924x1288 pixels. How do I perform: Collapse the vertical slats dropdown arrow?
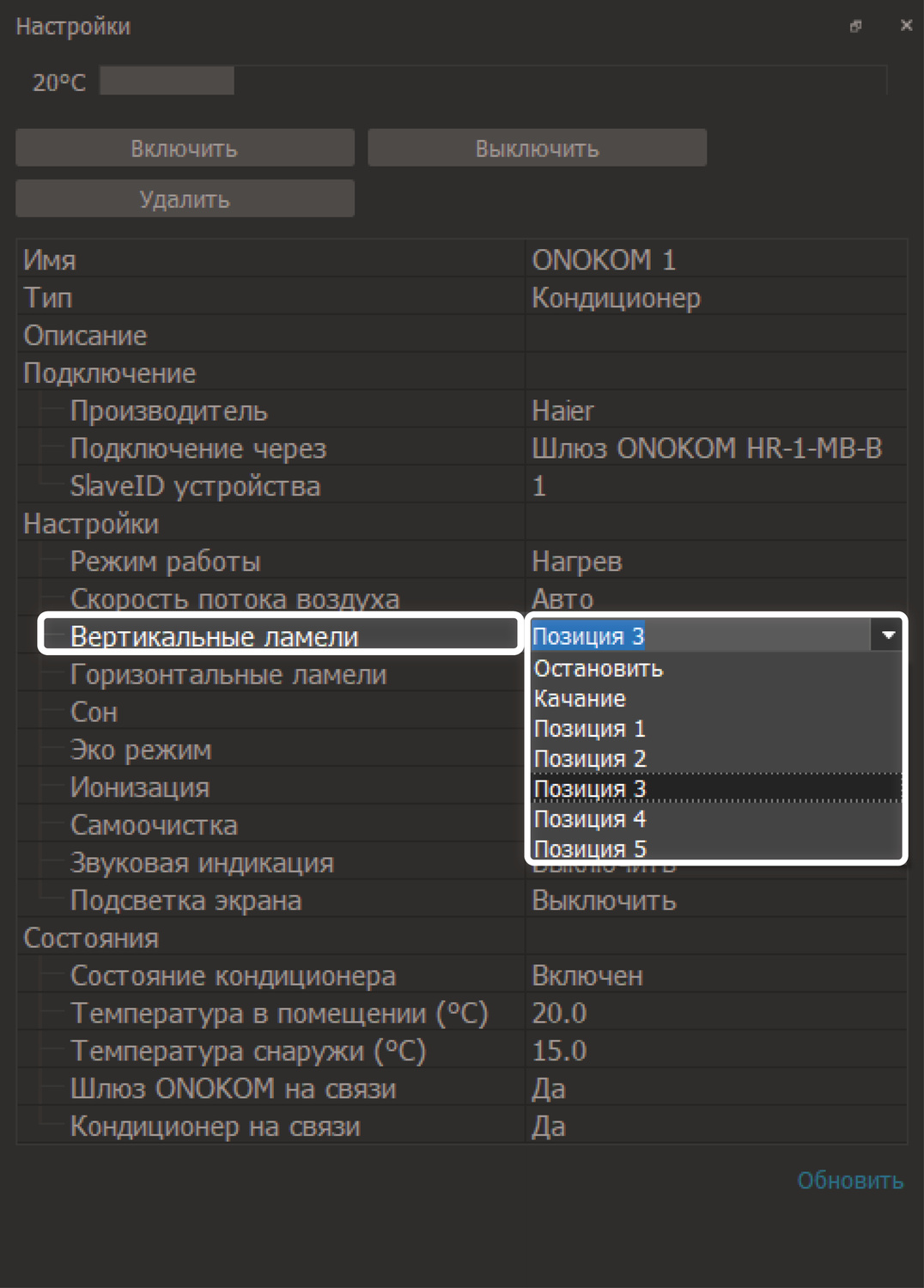[x=888, y=635]
